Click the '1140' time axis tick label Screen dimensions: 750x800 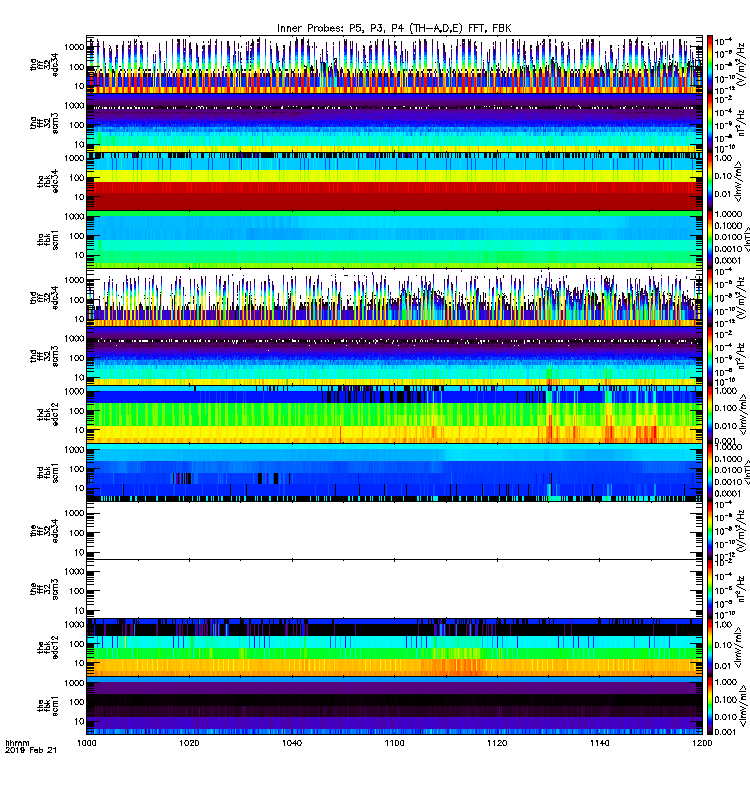pyautogui.click(x=599, y=743)
